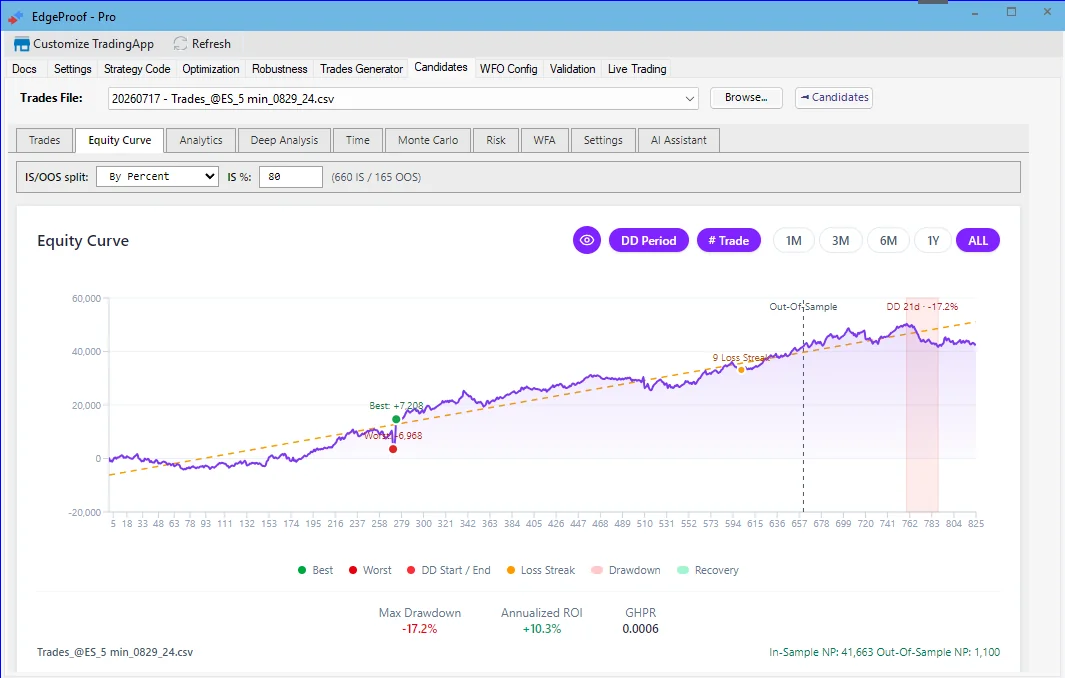This screenshot has height=678, width=1065.
Task: Open the Docs tab
Action: [24, 69]
